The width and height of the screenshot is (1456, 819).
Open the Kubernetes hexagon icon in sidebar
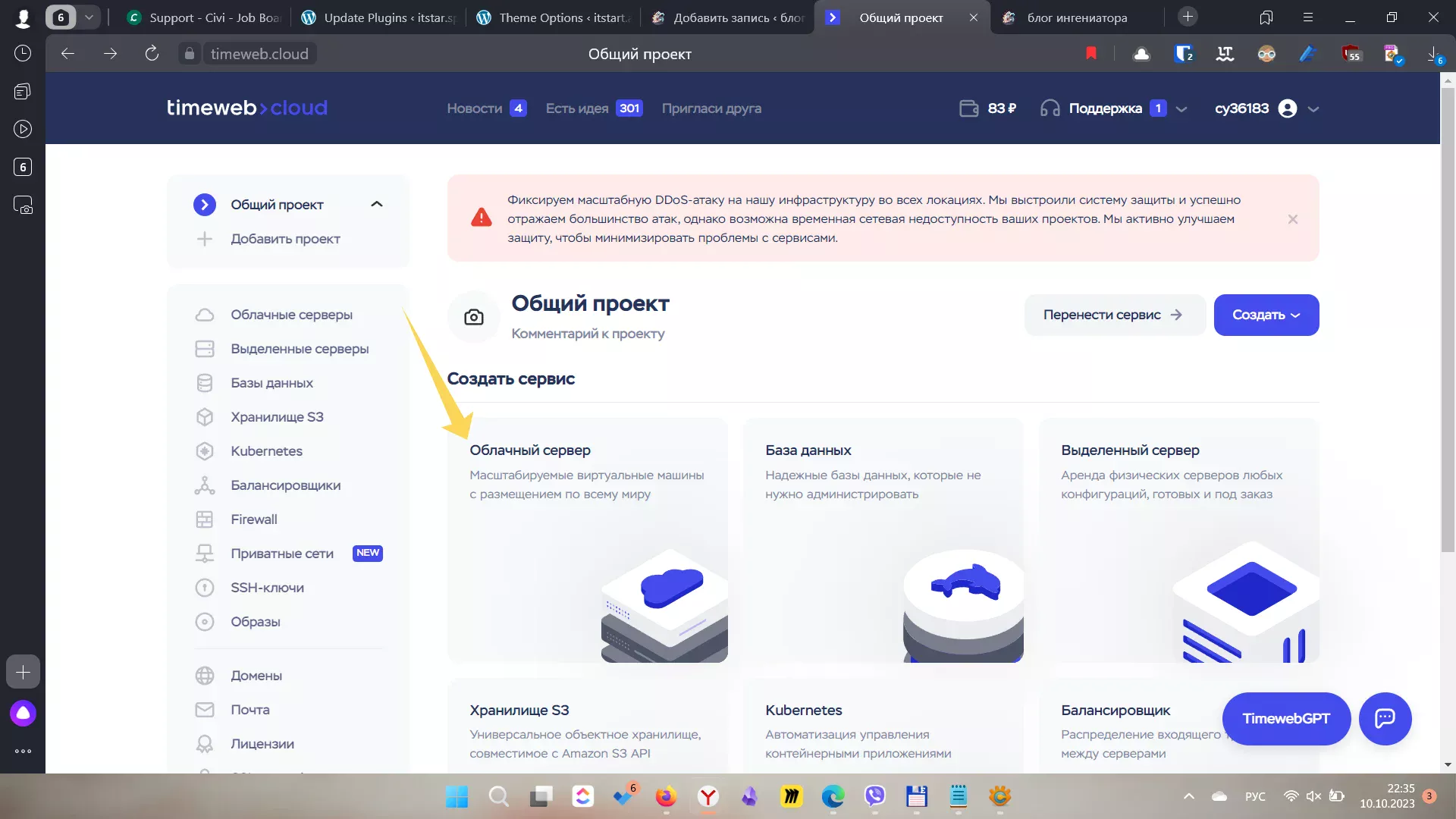click(205, 451)
